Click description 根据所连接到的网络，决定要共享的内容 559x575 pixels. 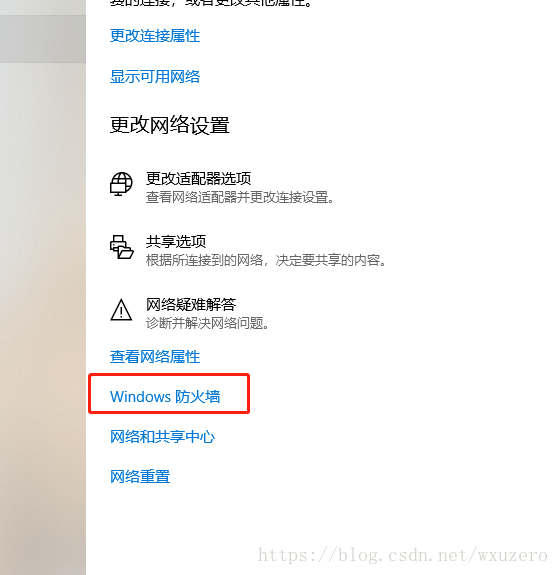tap(266, 260)
